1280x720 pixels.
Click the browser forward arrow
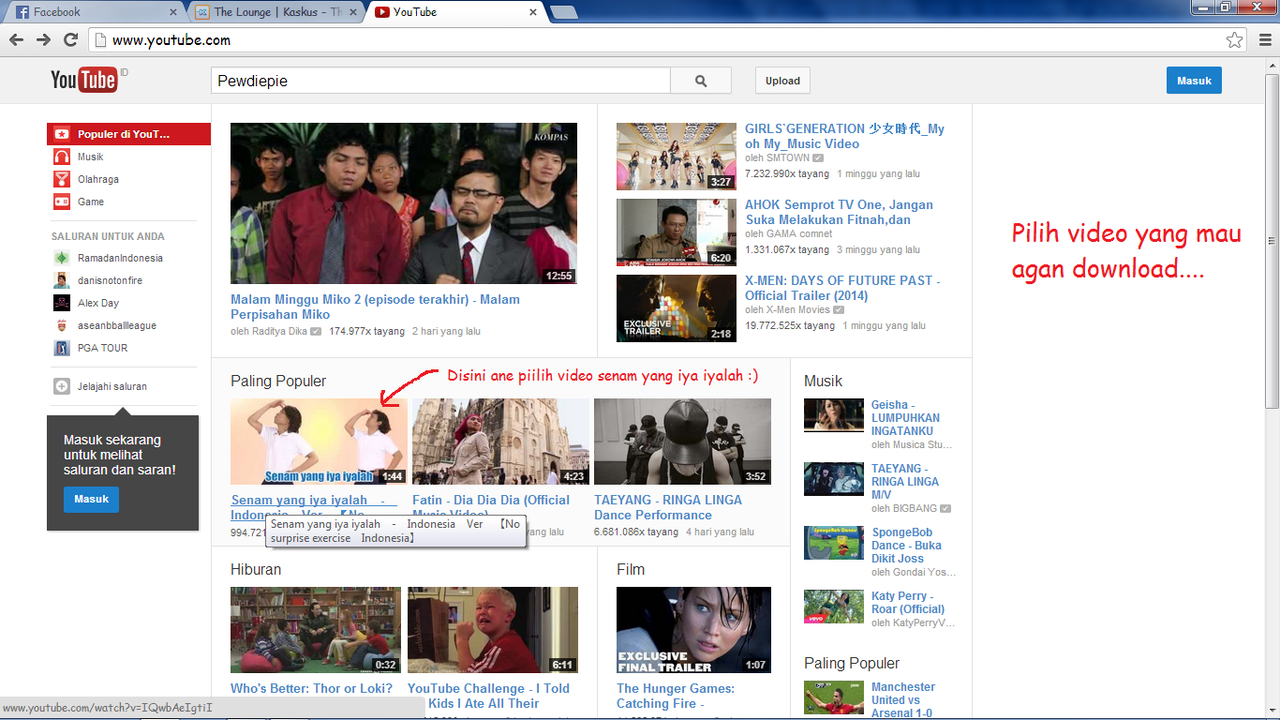(x=43, y=40)
